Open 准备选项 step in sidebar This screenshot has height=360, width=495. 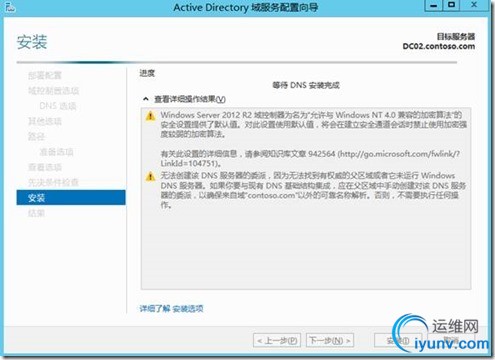(56, 152)
